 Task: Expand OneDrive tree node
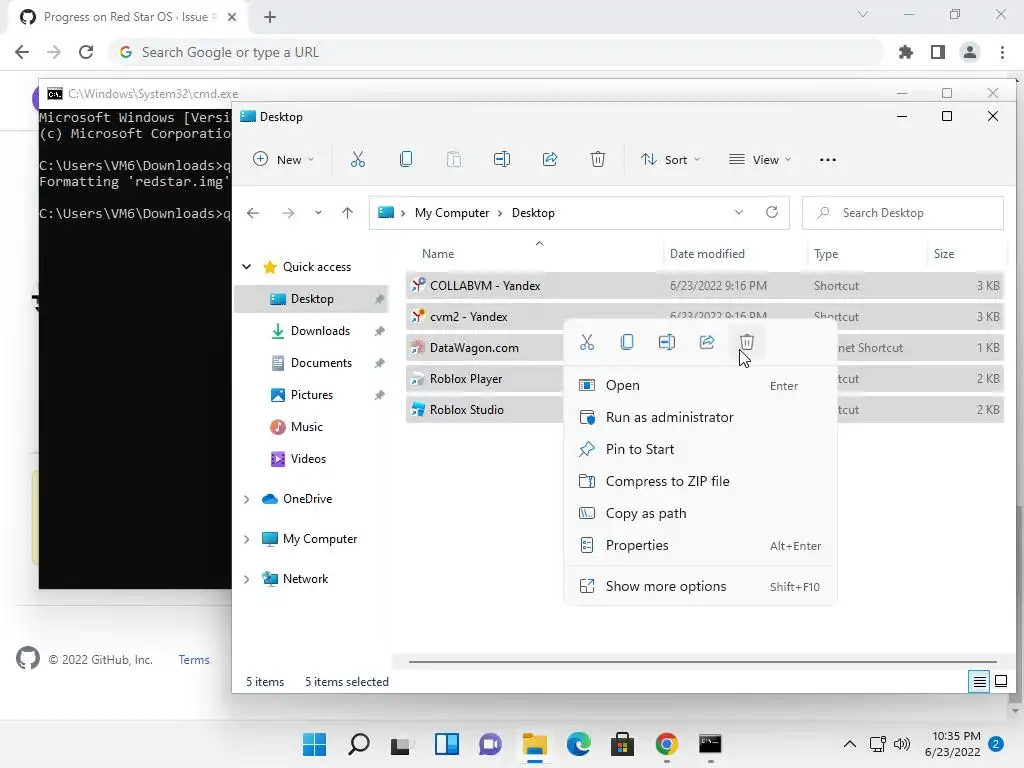(x=246, y=499)
